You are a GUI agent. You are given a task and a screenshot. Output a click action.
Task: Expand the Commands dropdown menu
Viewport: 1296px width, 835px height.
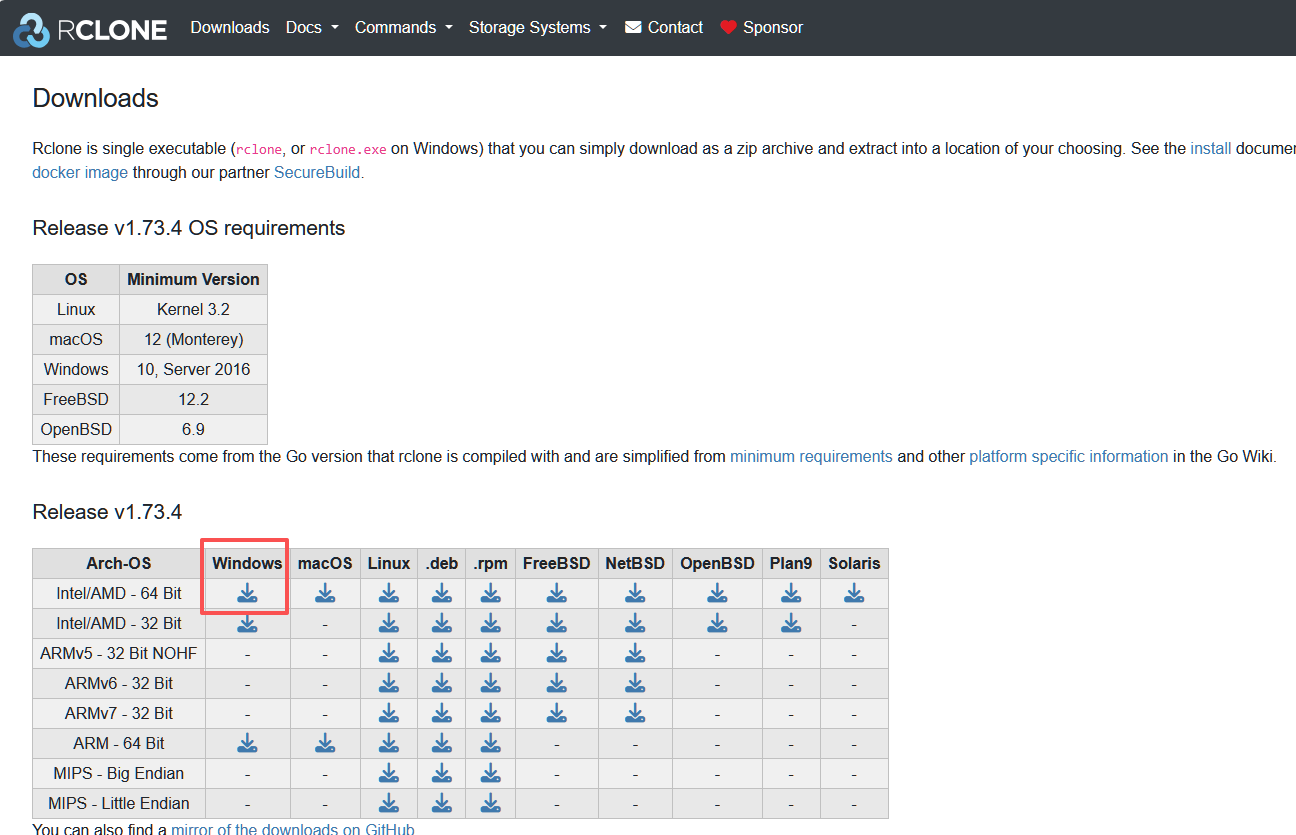404,28
